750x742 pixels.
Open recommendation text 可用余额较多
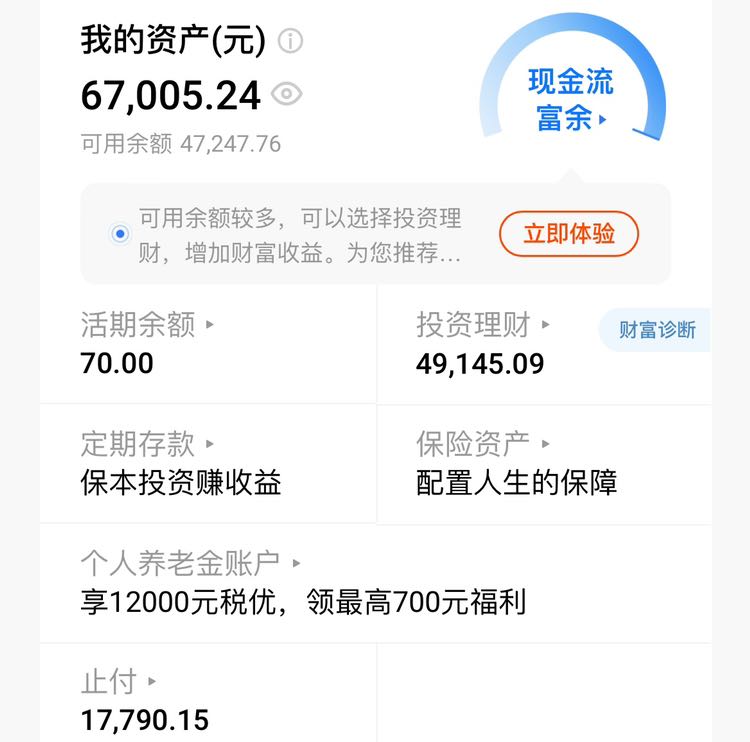click(300, 235)
